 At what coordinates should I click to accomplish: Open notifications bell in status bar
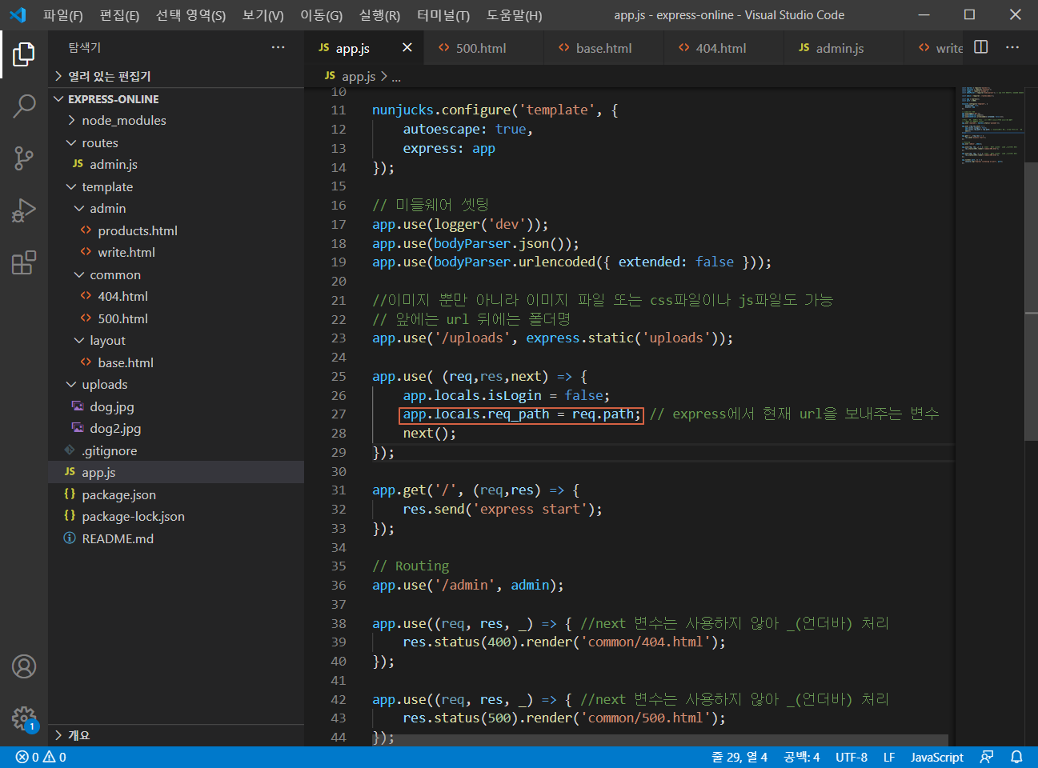(1017, 757)
